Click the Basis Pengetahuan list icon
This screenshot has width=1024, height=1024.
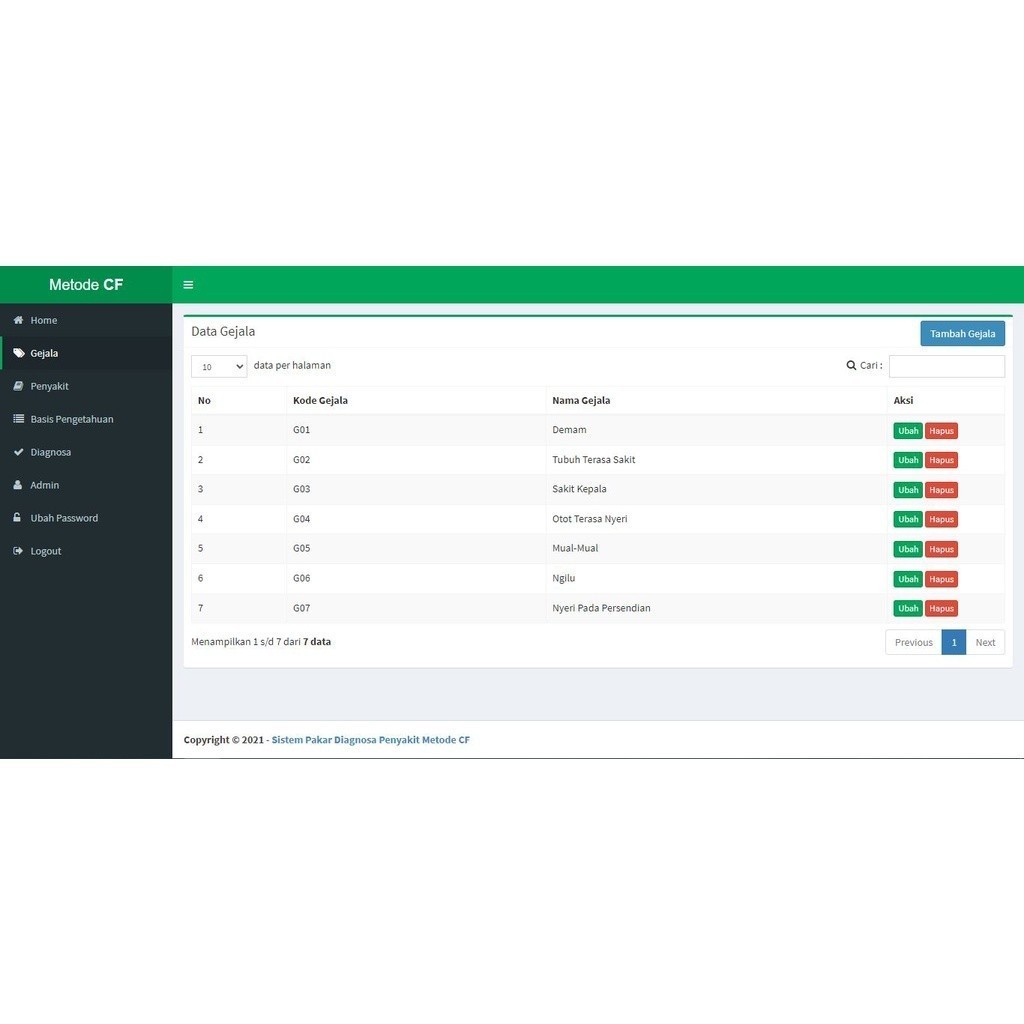[x=18, y=419]
